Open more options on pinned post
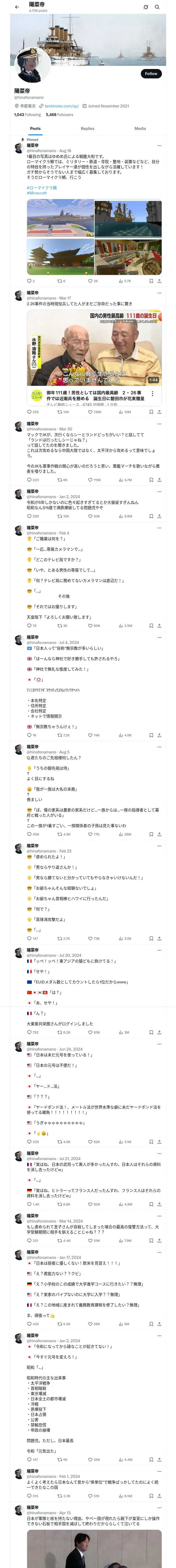Screen dimensions: 176x1568 160,146
